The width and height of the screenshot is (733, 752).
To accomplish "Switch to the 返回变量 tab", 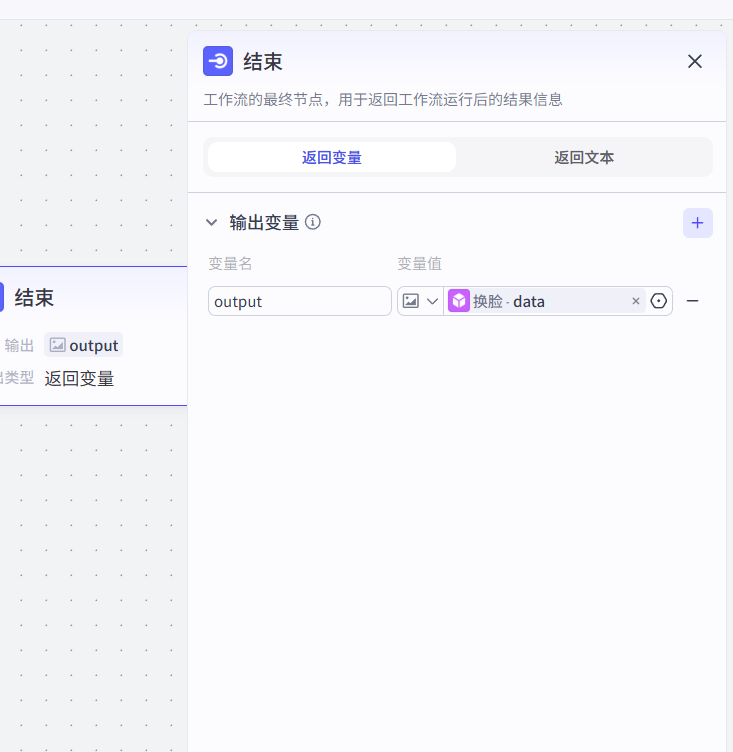I will (331, 157).
